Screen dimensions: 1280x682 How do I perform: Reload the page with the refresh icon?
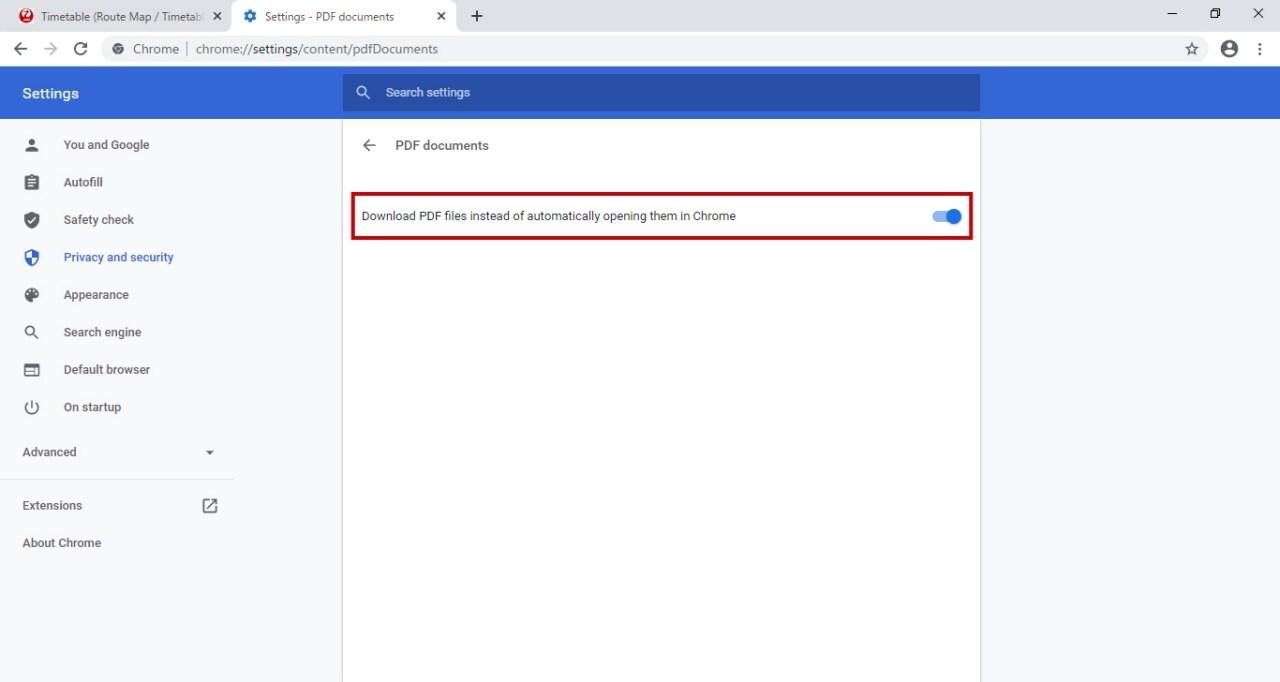pyautogui.click(x=81, y=49)
